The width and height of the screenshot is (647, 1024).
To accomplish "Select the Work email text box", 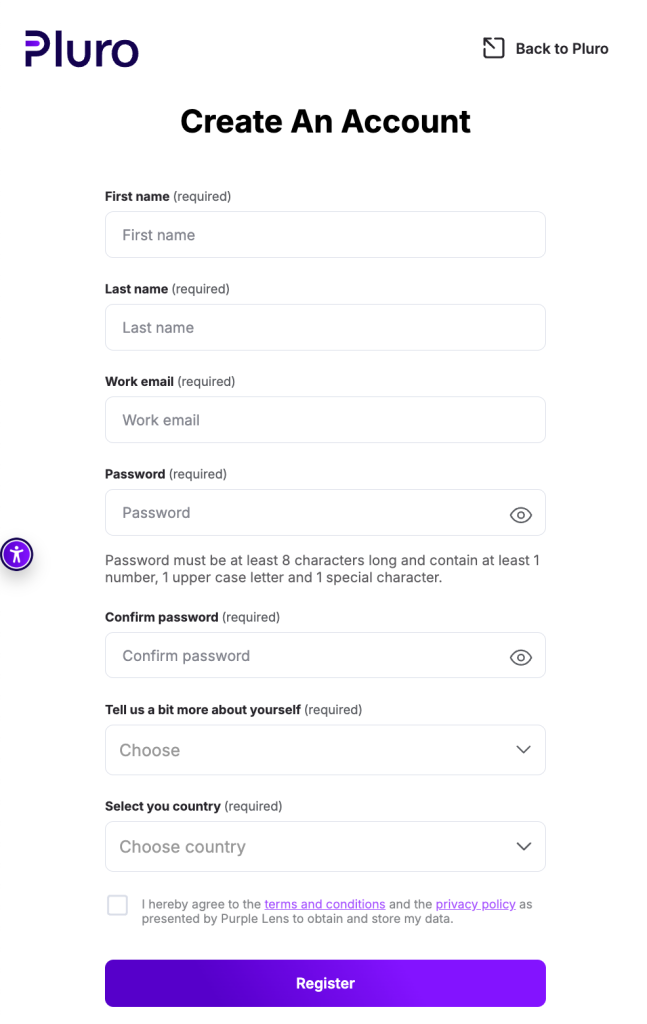I will tap(325, 420).
